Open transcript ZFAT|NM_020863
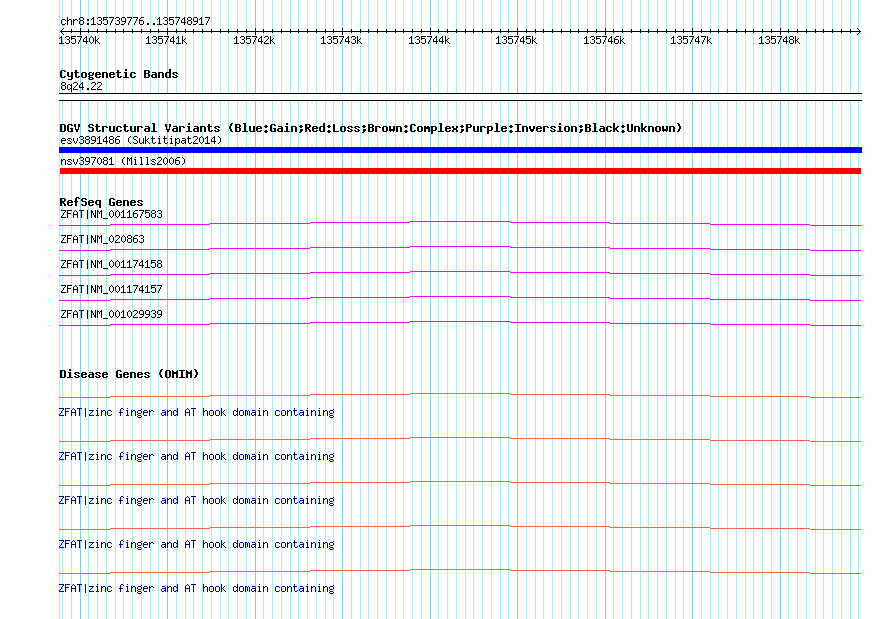This screenshot has width=890, height=619. tap(102, 239)
